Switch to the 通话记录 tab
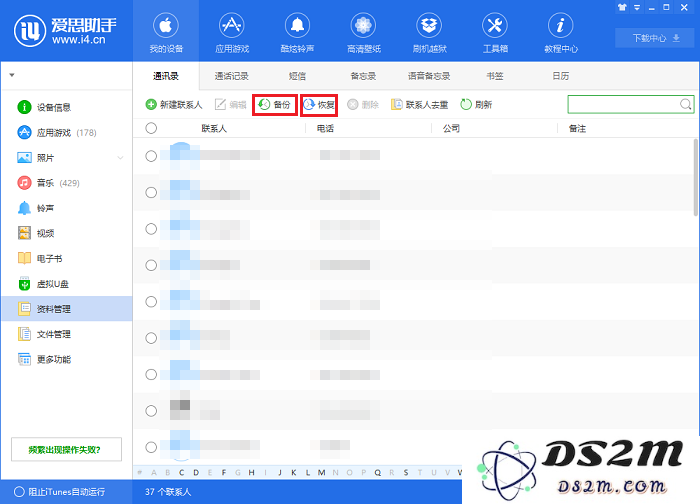Viewport: 700px width, 504px height. pyautogui.click(x=231, y=76)
